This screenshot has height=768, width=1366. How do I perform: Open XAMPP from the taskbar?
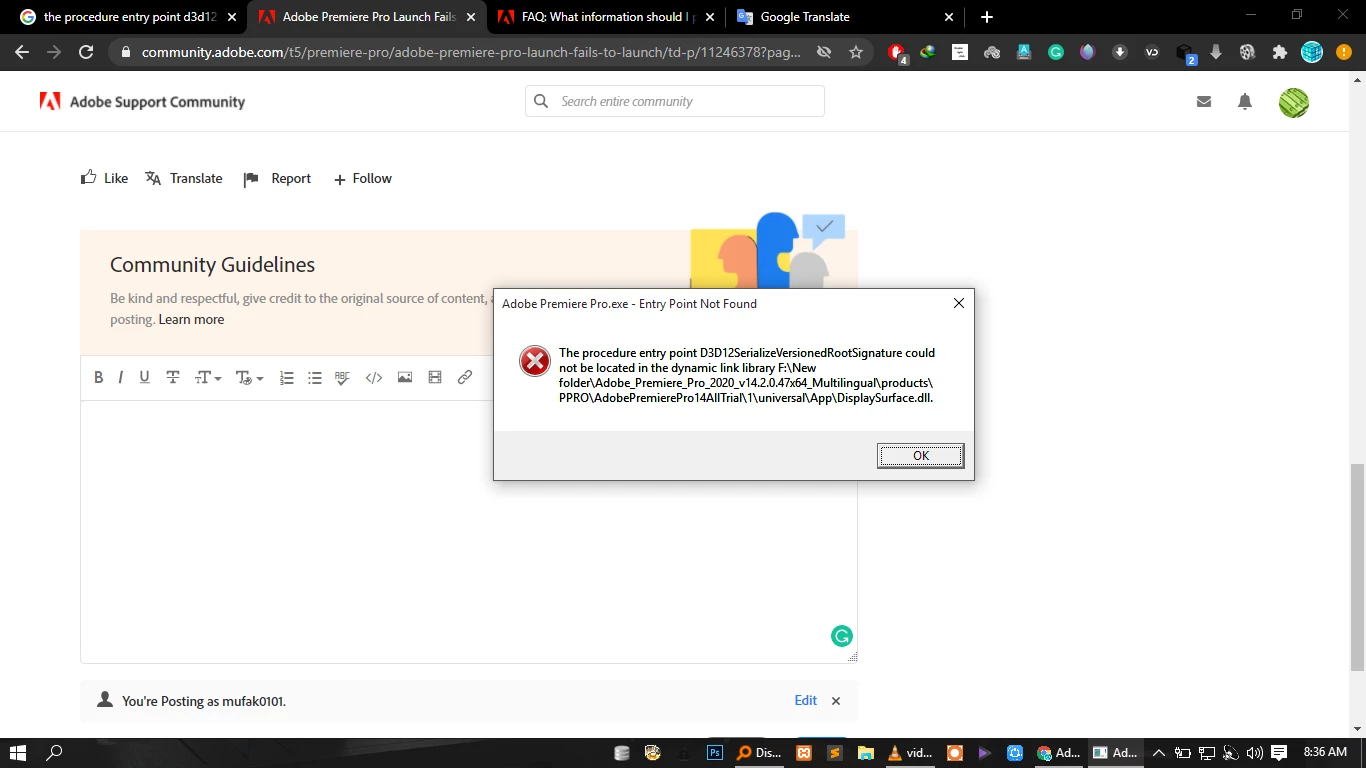804,753
